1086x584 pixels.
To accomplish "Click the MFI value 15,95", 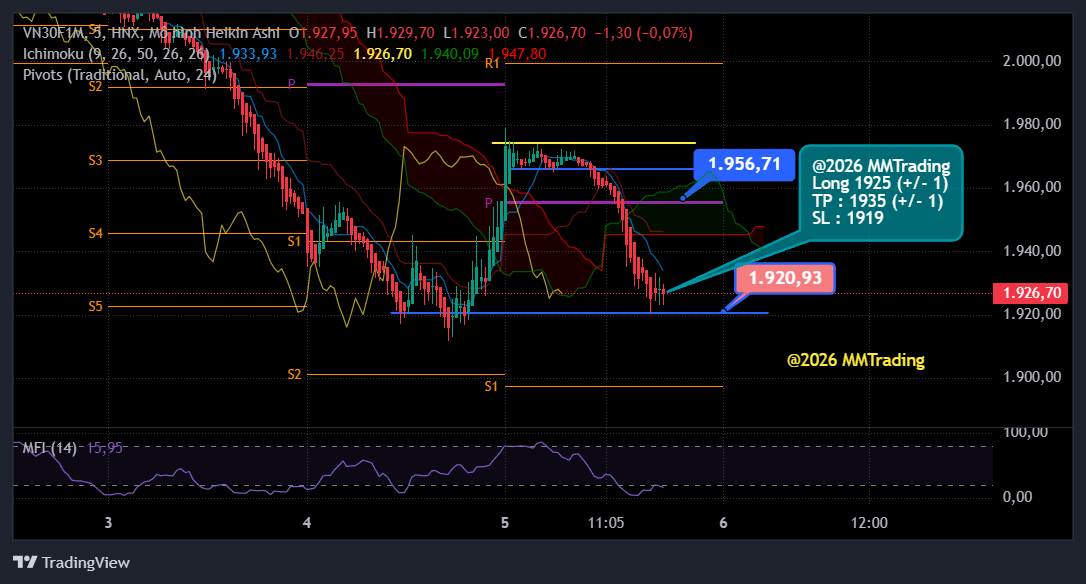I will pos(105,448).
